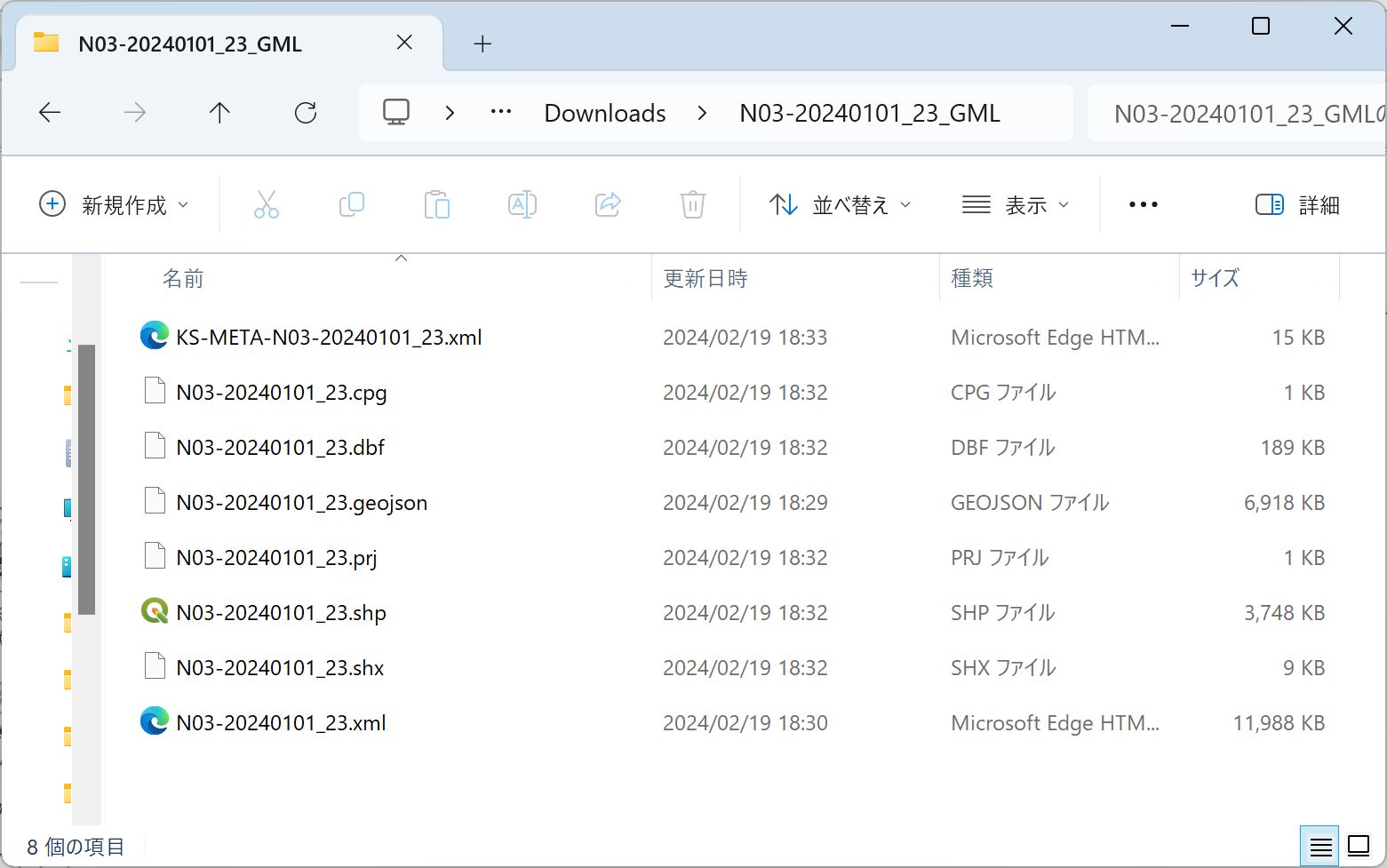Click the PC monitor icon in address bar

click(x=396, y=113)
